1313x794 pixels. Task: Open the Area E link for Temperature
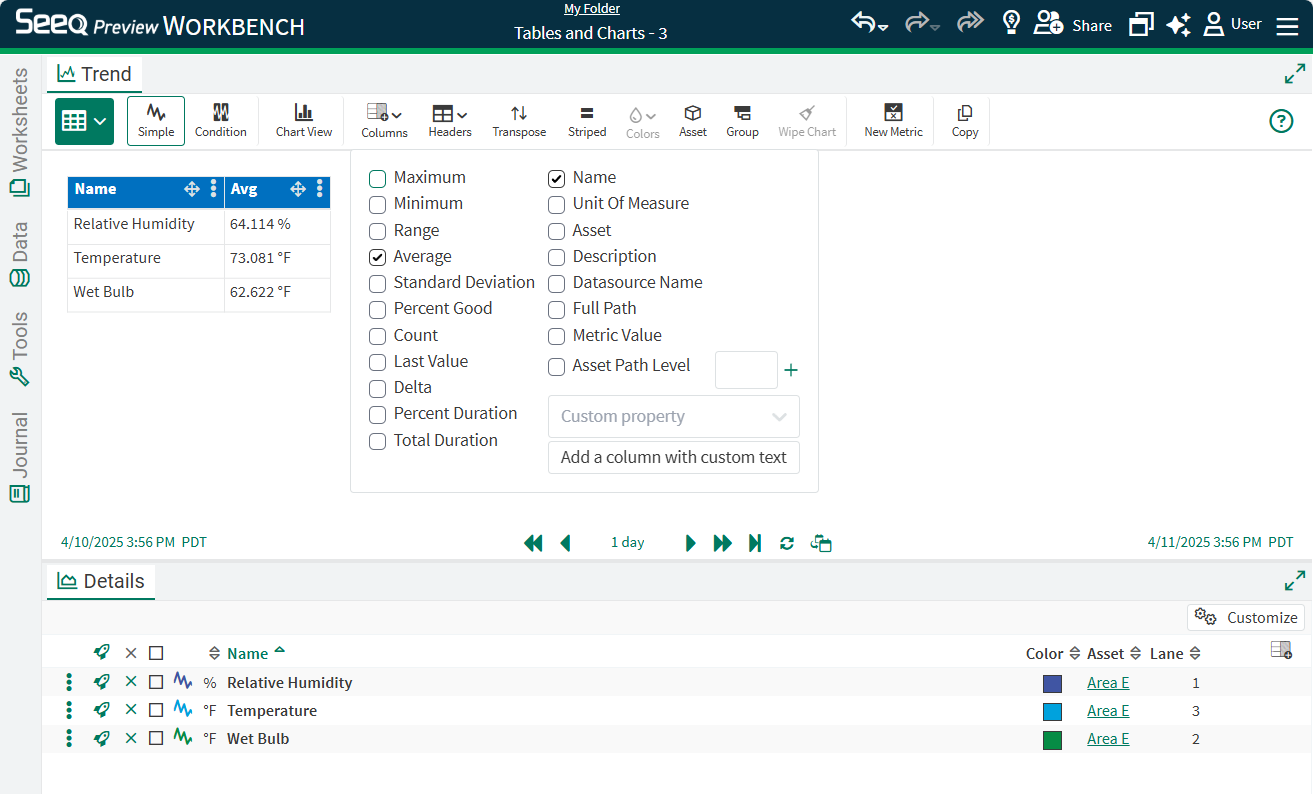tap(1107, 711)
